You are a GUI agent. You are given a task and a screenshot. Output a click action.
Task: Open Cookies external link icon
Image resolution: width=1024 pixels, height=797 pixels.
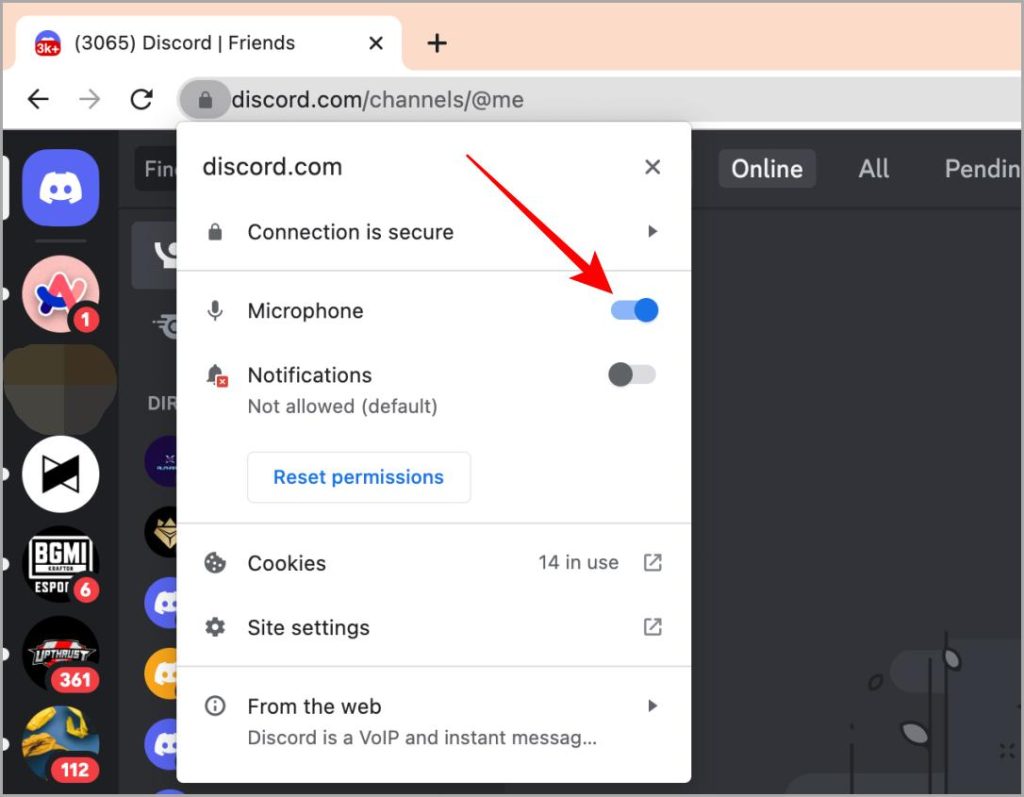coord(652,563)
